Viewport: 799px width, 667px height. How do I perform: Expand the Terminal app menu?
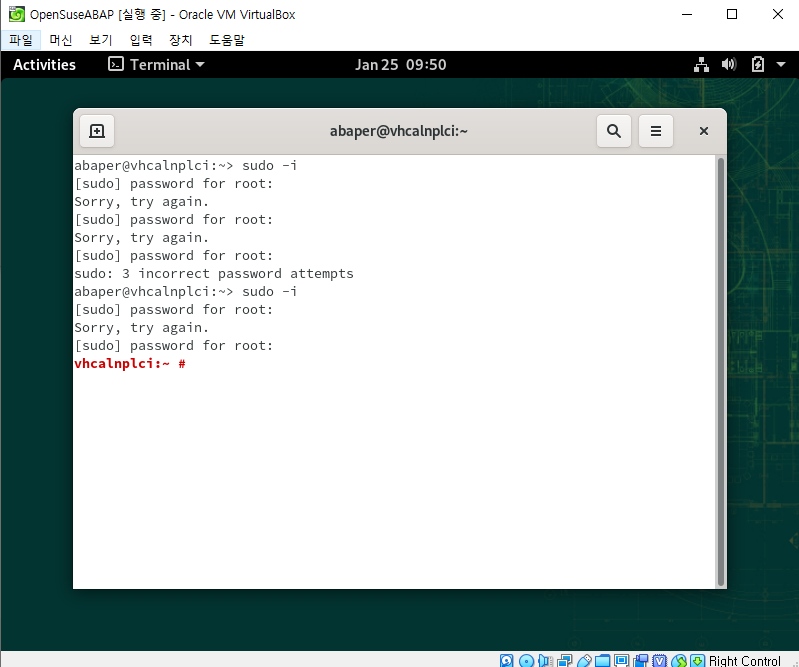click(156, 65)
